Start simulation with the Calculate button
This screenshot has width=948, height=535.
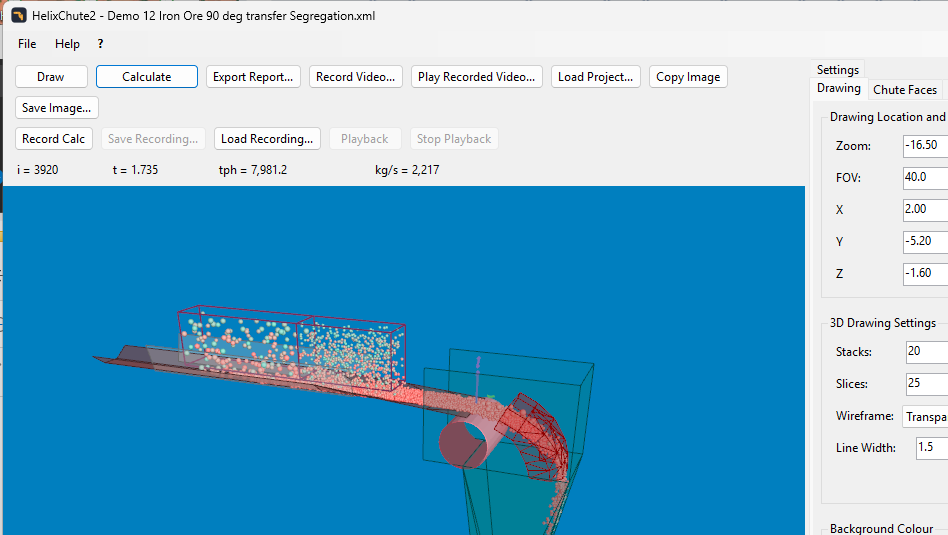click(147, 77)
